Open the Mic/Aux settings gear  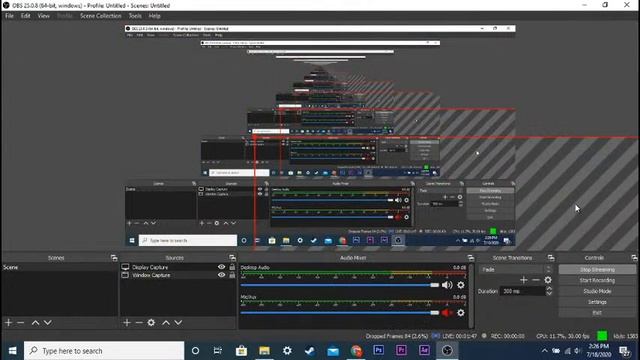point(461,313)
